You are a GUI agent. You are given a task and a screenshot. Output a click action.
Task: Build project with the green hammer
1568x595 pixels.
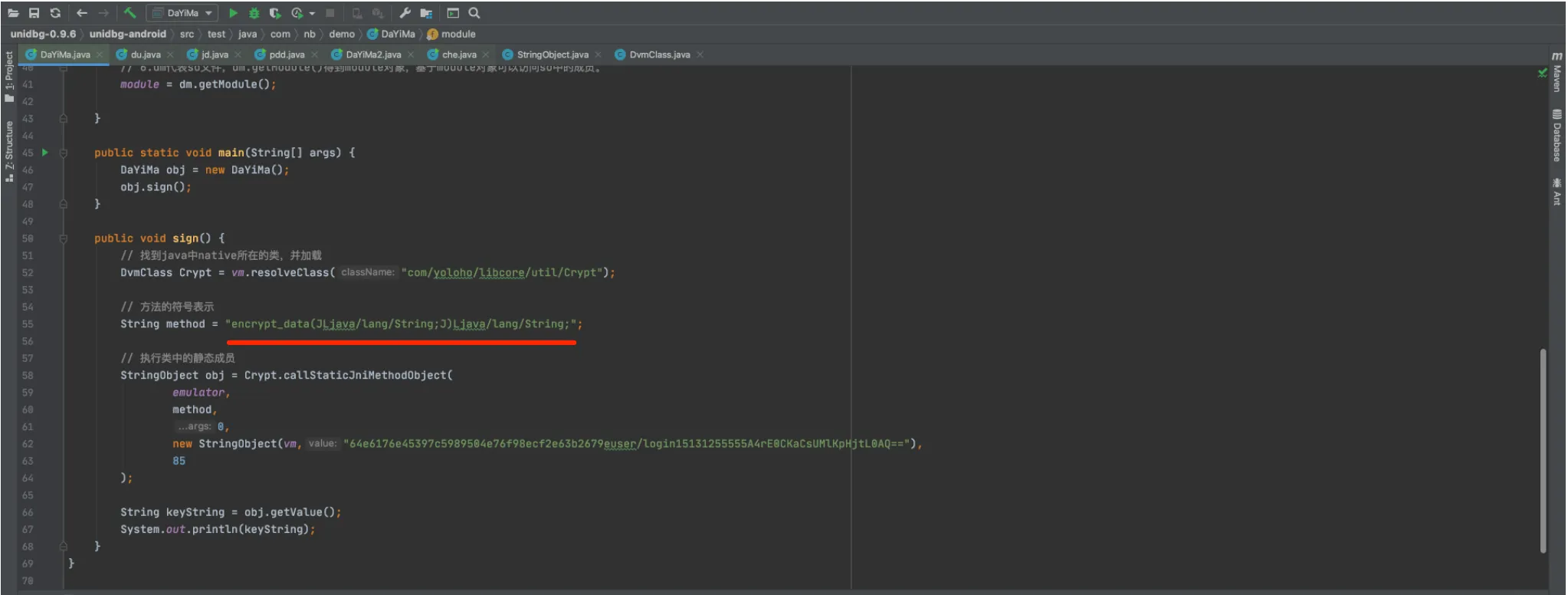(x=130, y=13)
